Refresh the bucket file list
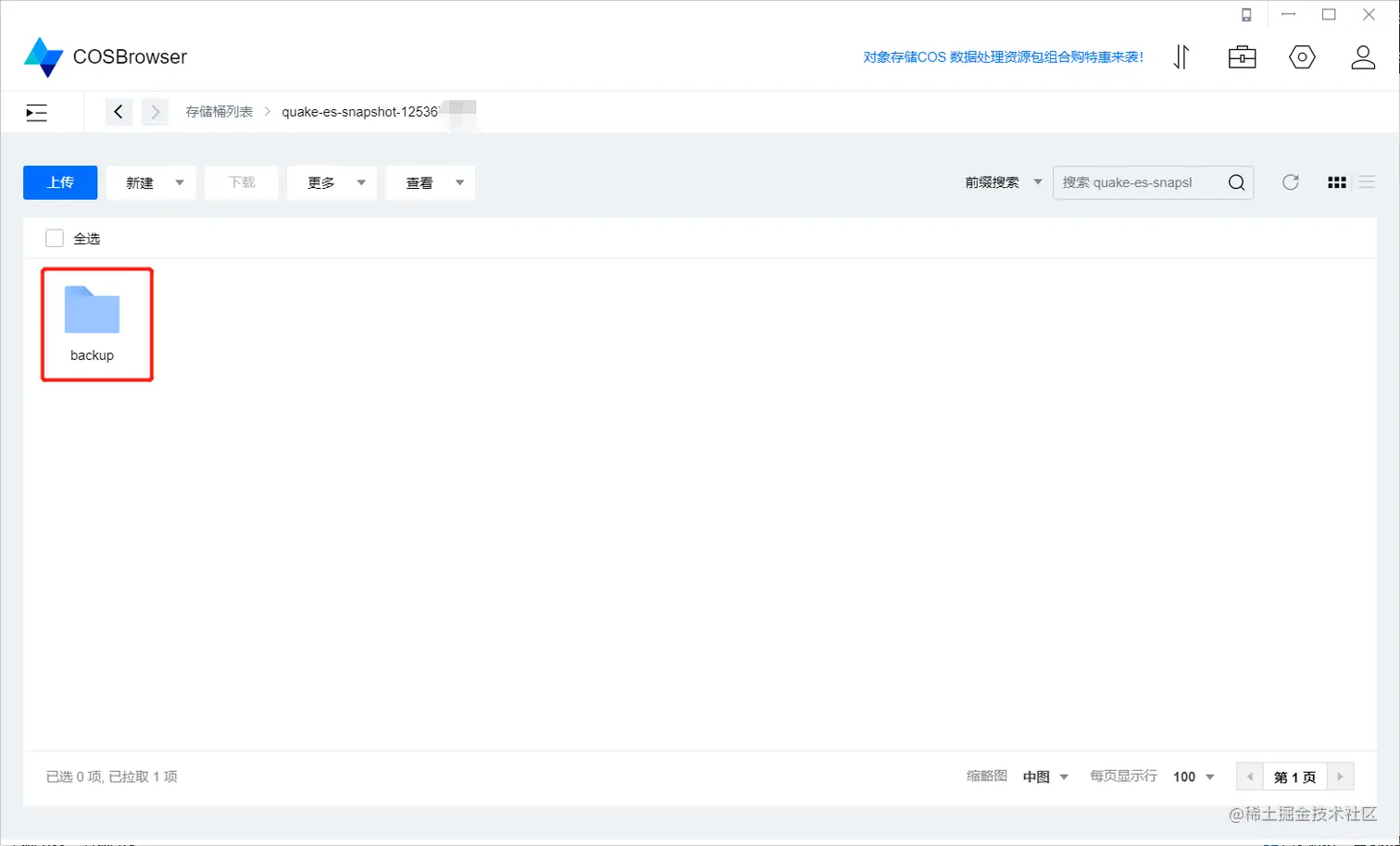Screen dimensions: 1400x846 (x=1291, y=182)
